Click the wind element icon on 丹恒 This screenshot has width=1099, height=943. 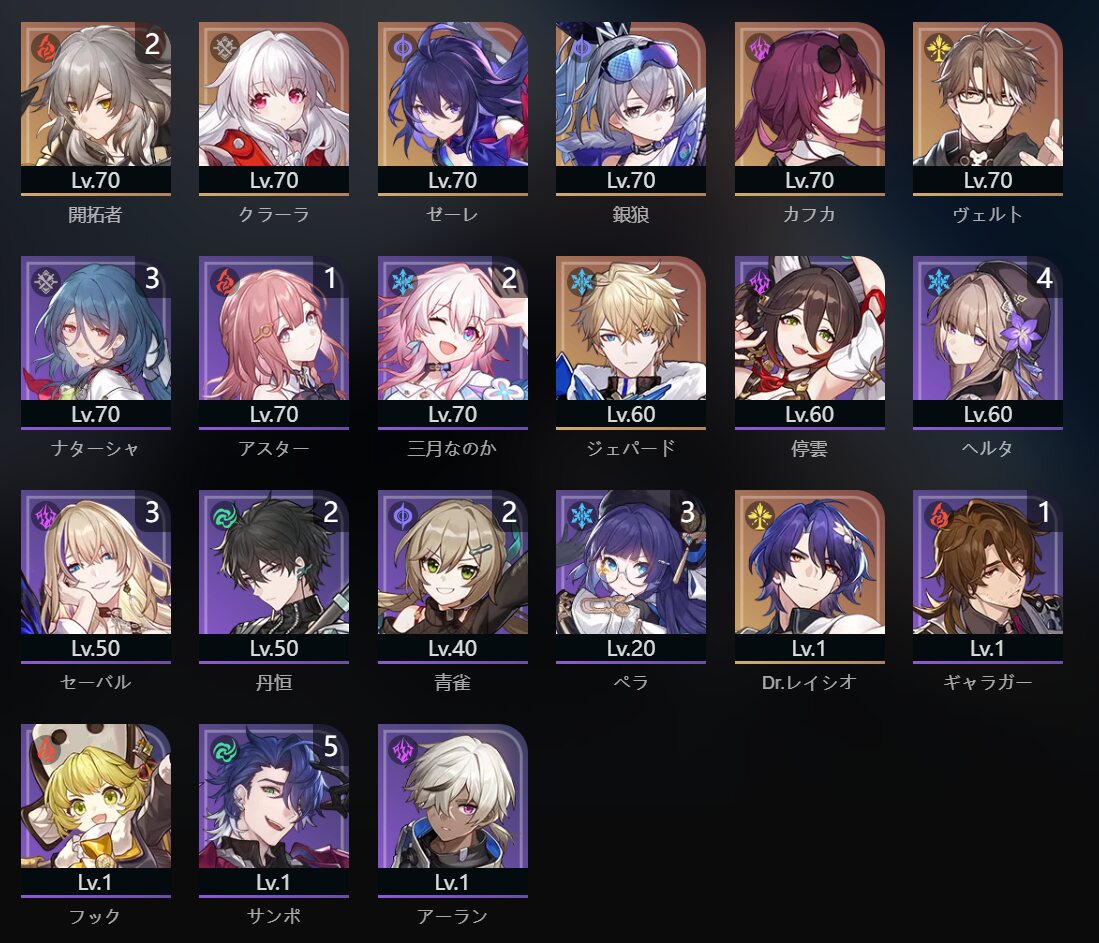[224, 516]
